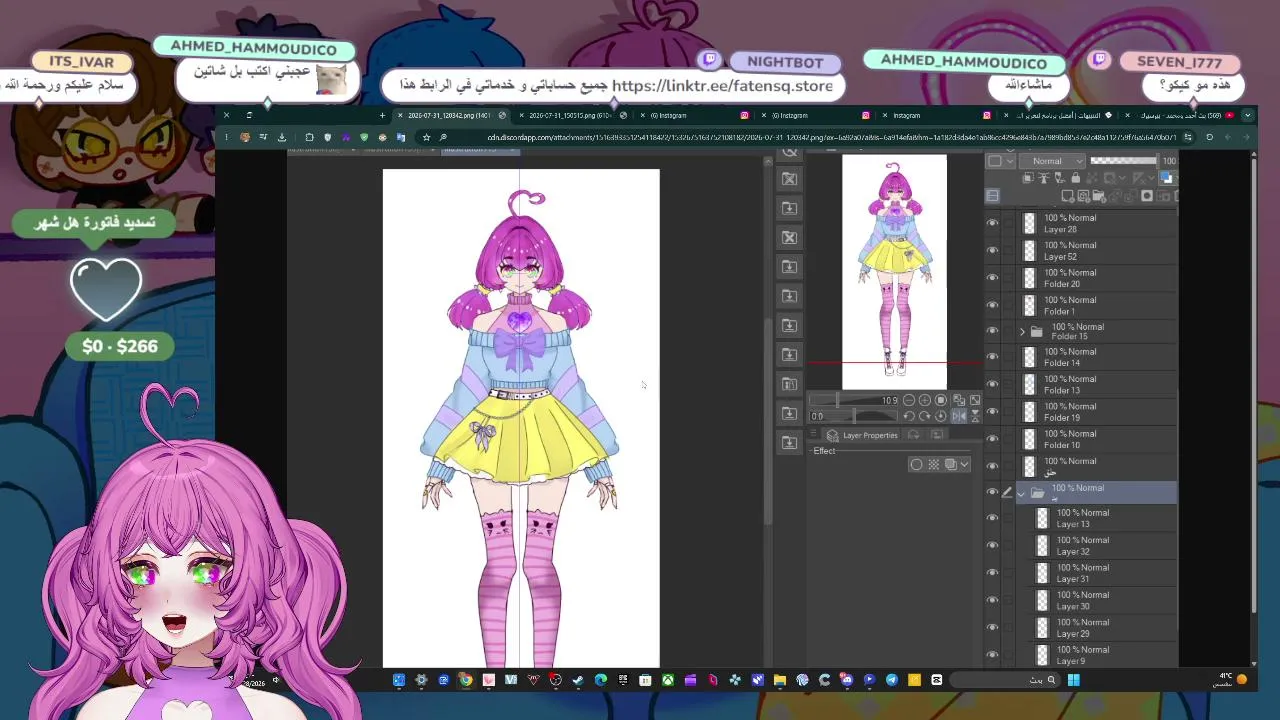Toggle visibility of Folder 20
This screenshot has height=720, width=1280.
(x=992, y=278)
